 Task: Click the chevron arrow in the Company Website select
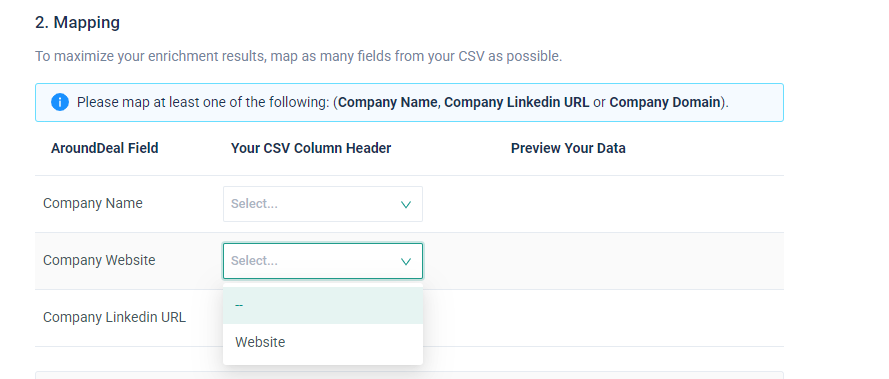[406, 261]
